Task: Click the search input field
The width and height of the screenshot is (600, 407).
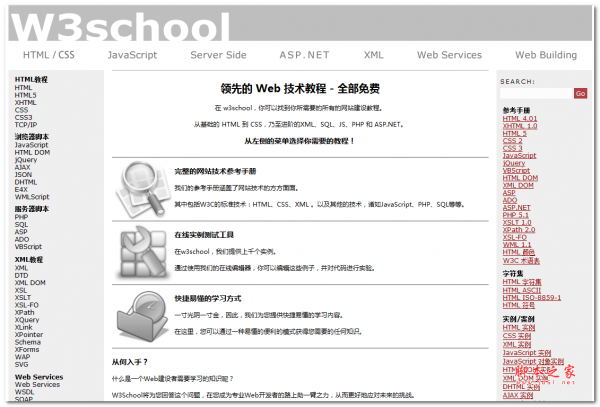Action: (x=536, y=93)
